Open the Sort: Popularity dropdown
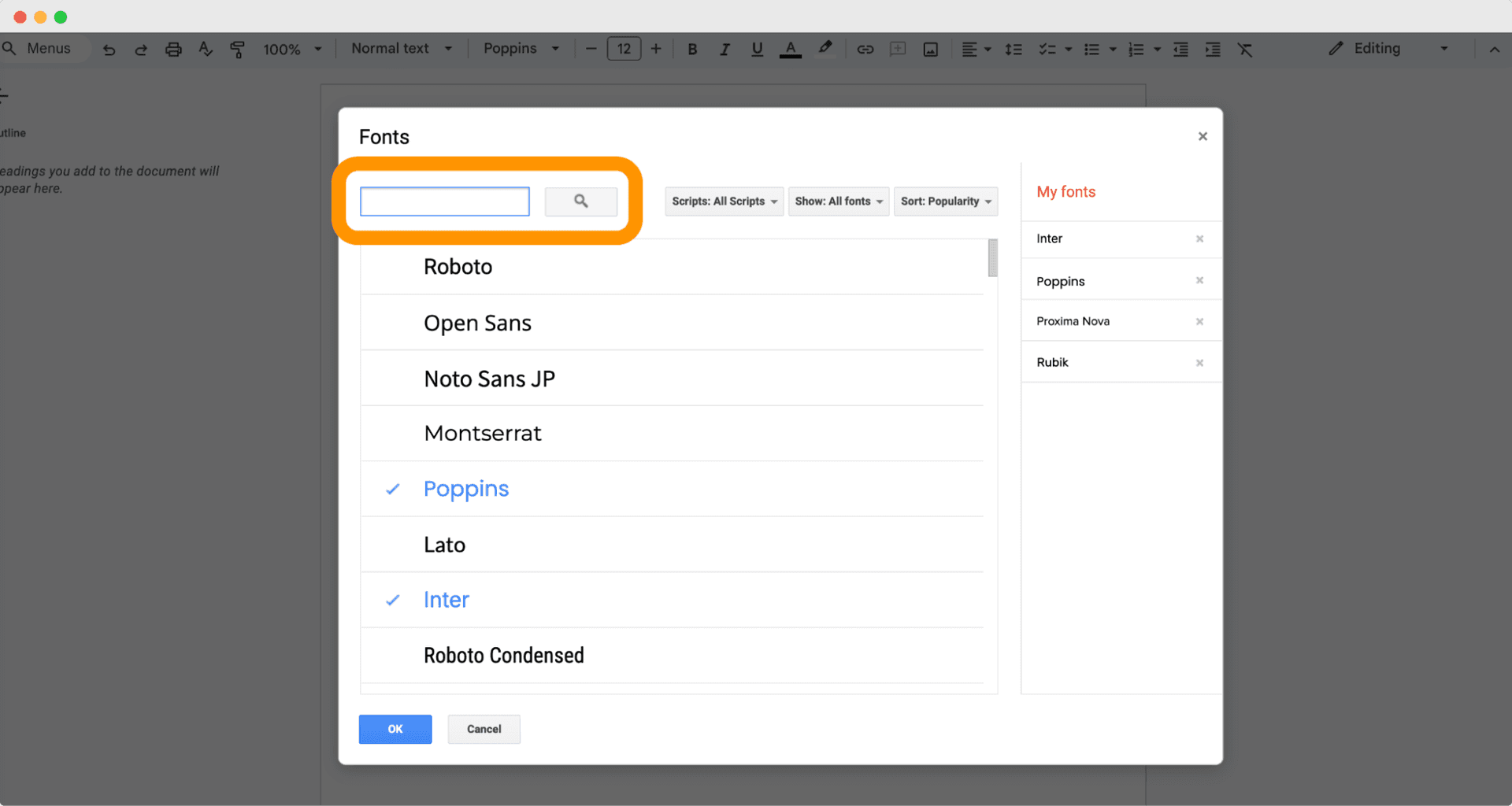 pyautogui.click(x=945, y=201)
